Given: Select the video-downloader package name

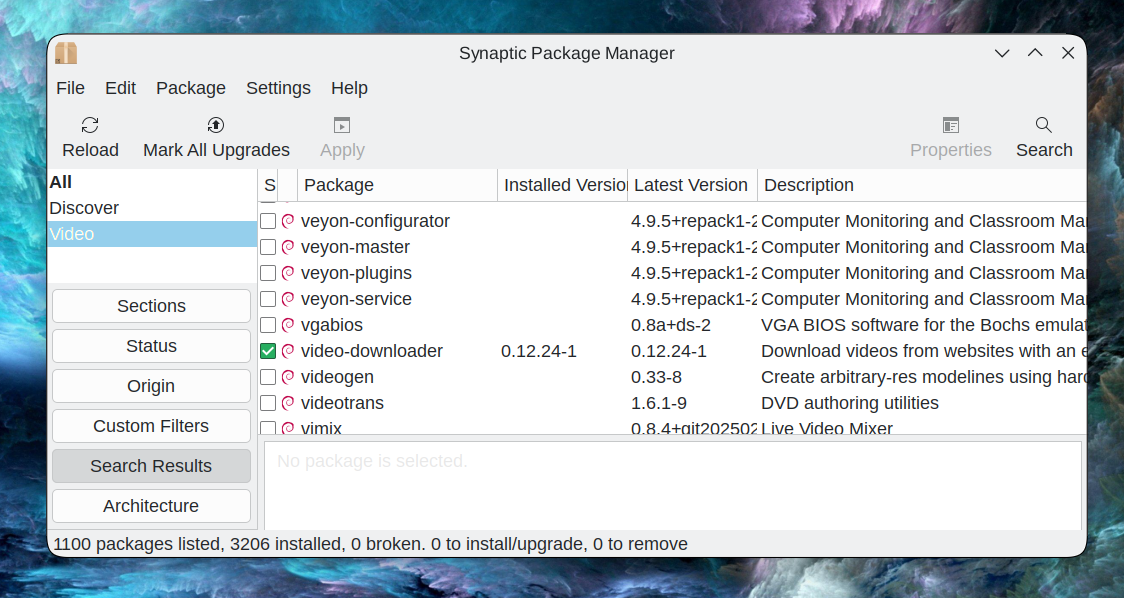Looking at the screenshot, I should tap(371, 351).
